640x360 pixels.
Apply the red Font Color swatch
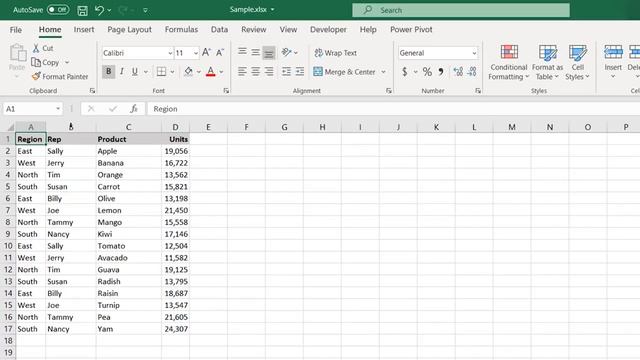tap(211, 71)
